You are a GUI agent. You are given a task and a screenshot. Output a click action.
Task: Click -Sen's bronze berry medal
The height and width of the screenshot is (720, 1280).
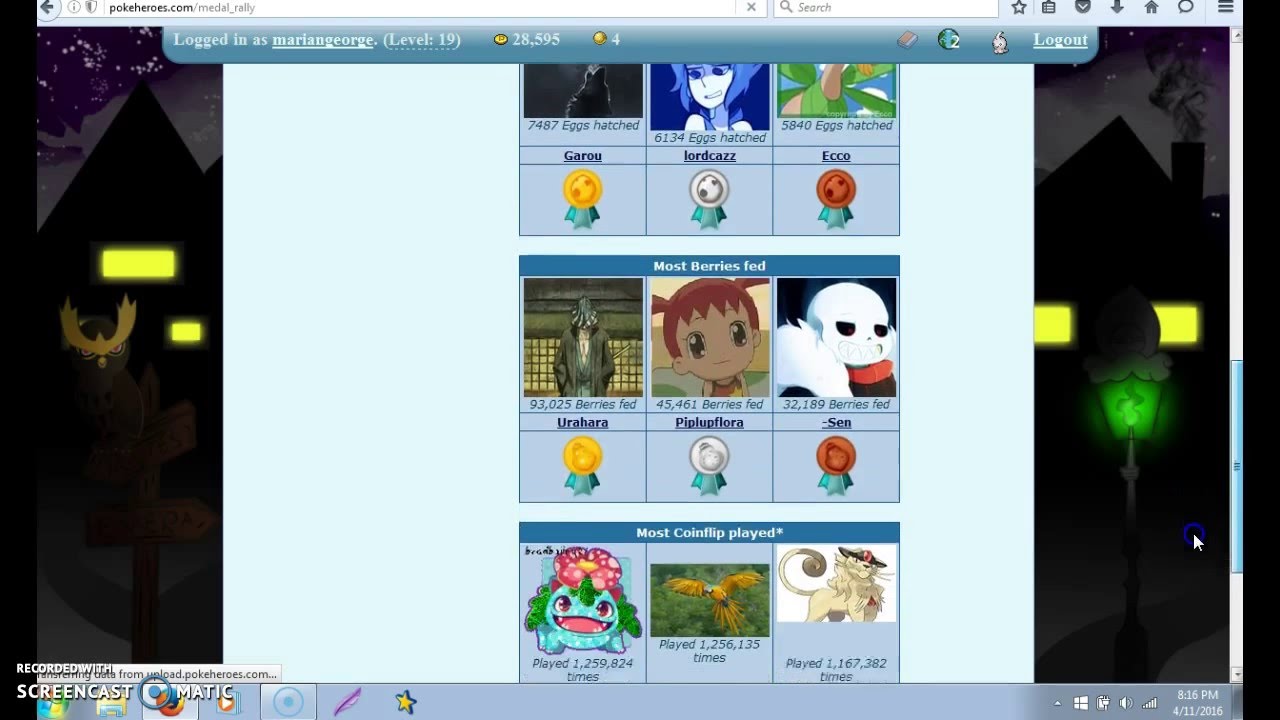836,466
